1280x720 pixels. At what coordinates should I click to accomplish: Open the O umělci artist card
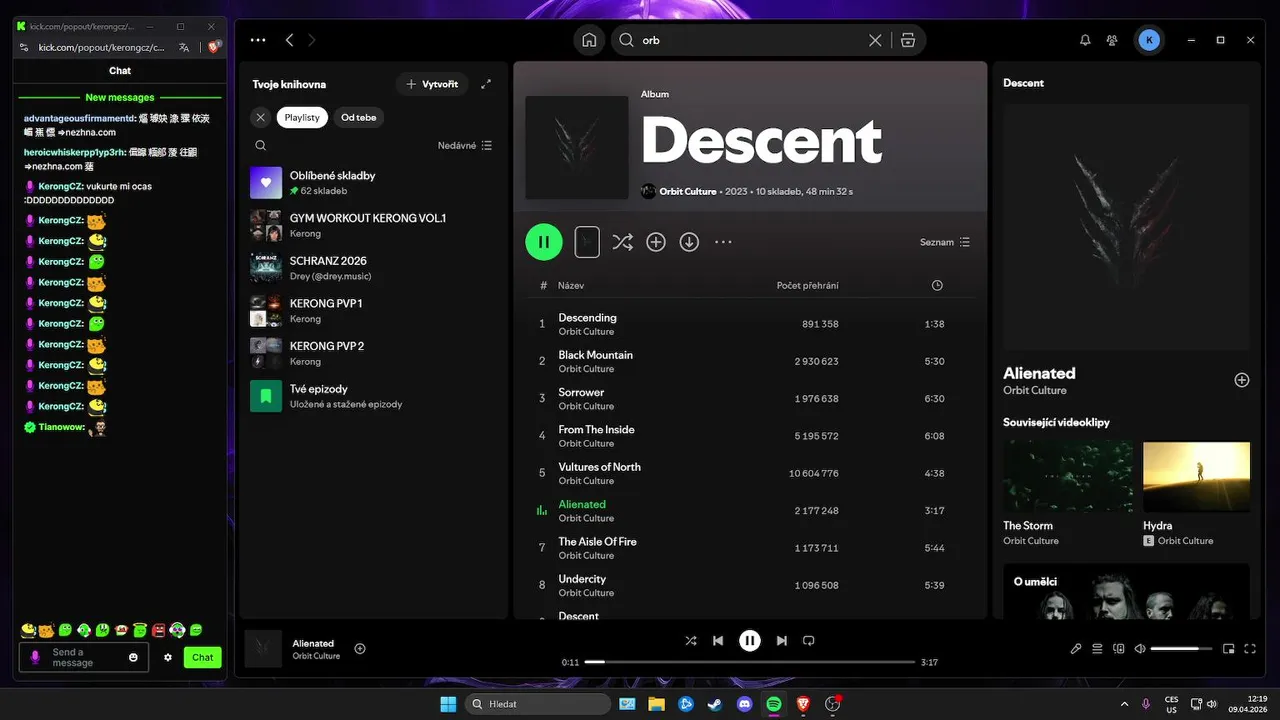coord(1127,591)
